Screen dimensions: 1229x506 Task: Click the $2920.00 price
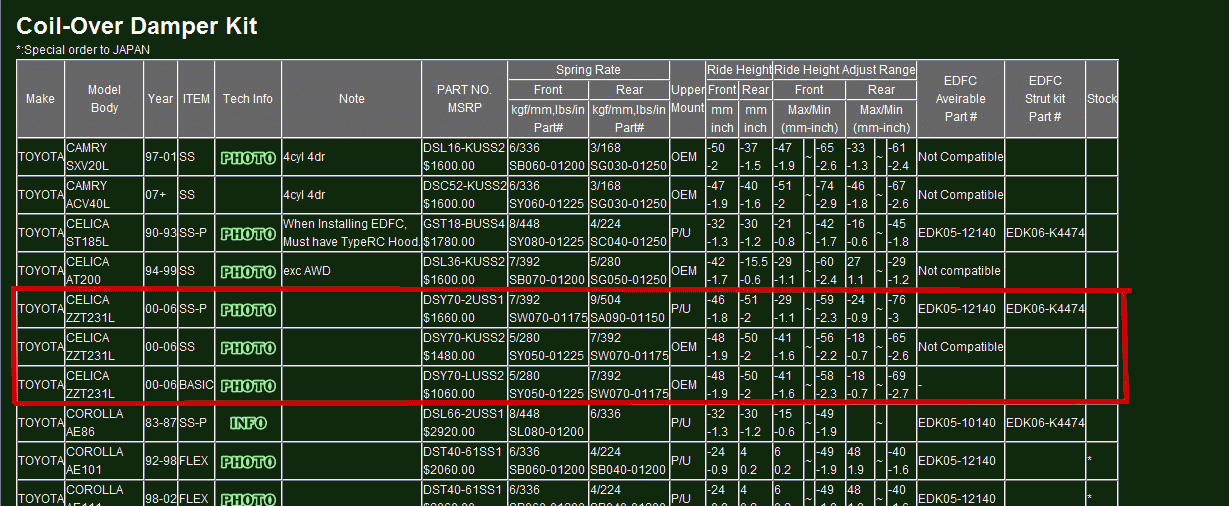pos(449,432)
